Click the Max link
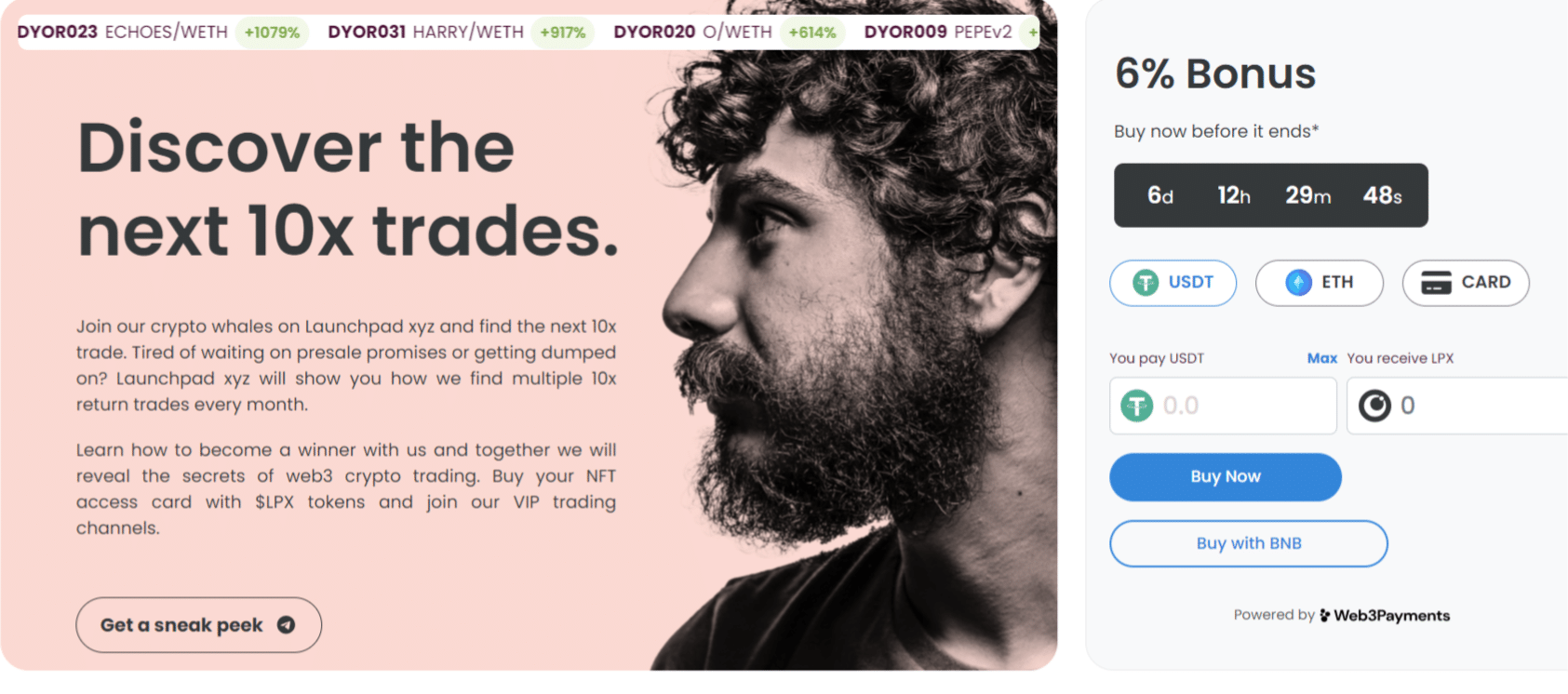This screenshot has height=694, width=1568. [x=1321, y=358]
